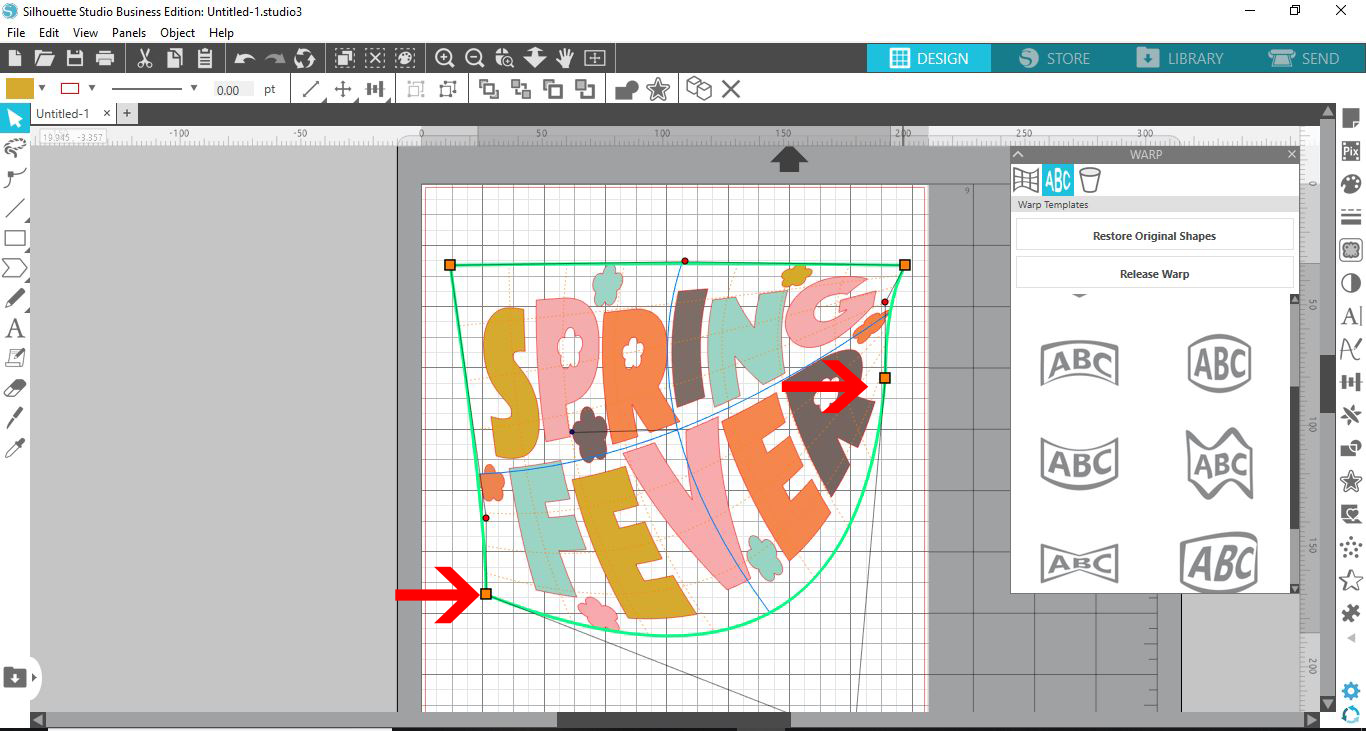The height and width of the screenshot is (731, 1366).
Task: Add a new document tab with plus
Action: click(x=127, y=114)
